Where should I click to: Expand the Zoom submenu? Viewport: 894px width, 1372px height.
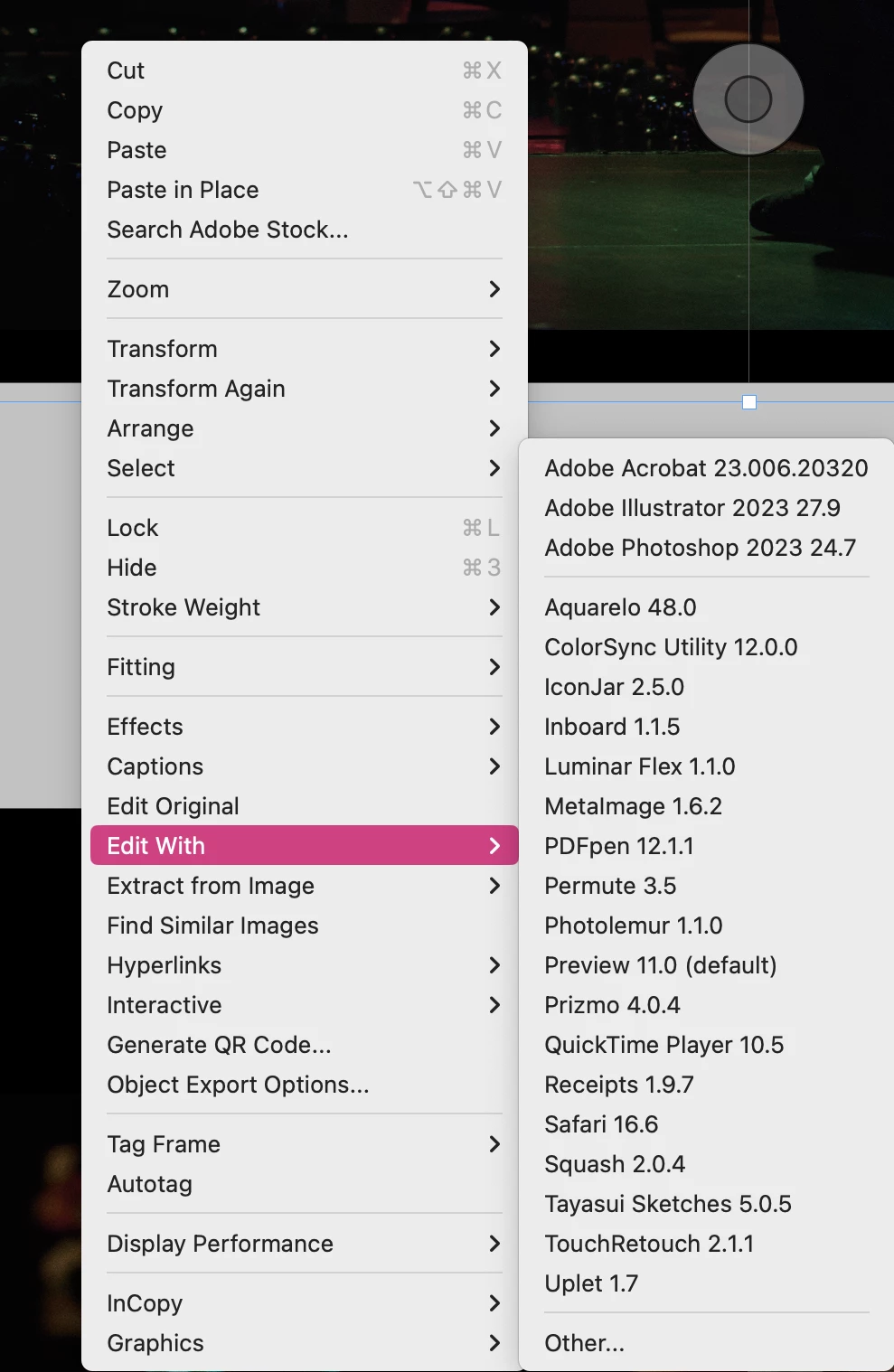pyautogui.click(x=305, y=289)
